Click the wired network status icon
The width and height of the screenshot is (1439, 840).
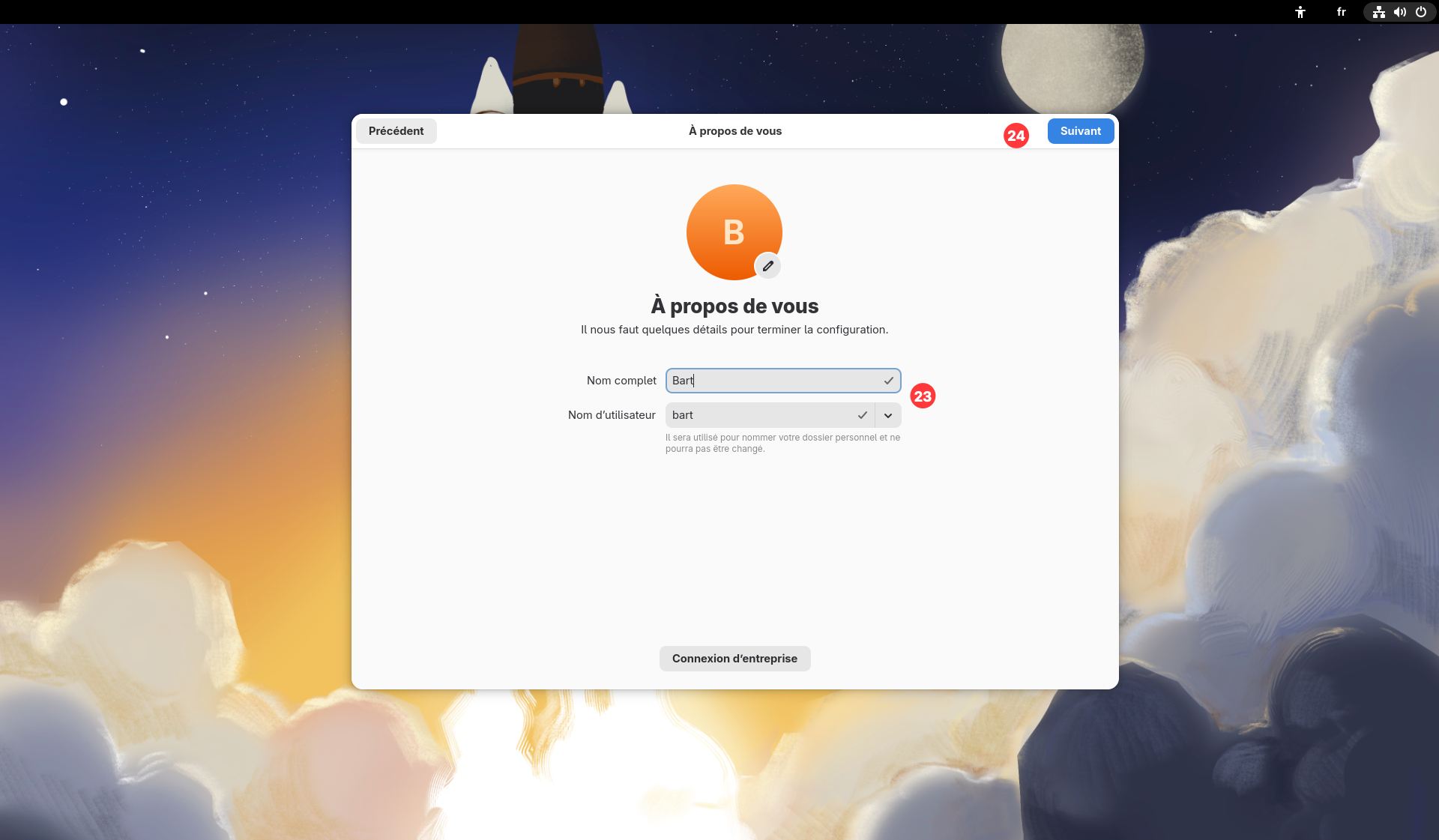coord(1378,12)
